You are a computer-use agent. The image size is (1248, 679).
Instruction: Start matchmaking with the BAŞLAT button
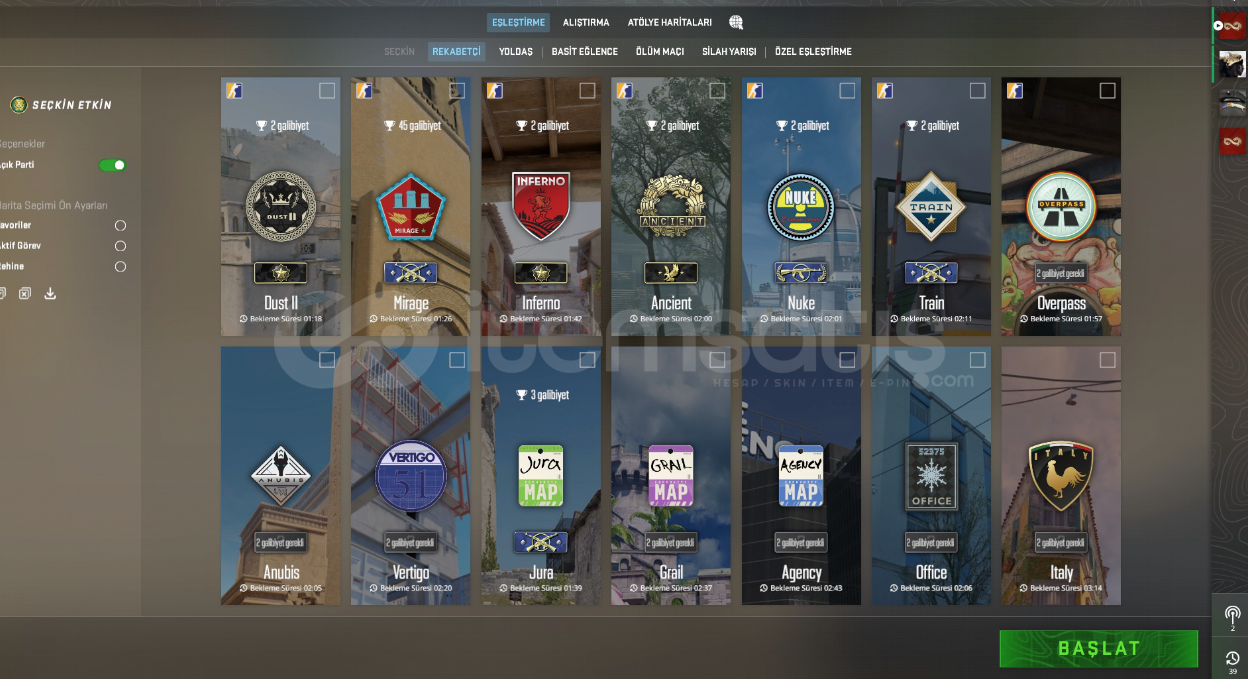1099,648
